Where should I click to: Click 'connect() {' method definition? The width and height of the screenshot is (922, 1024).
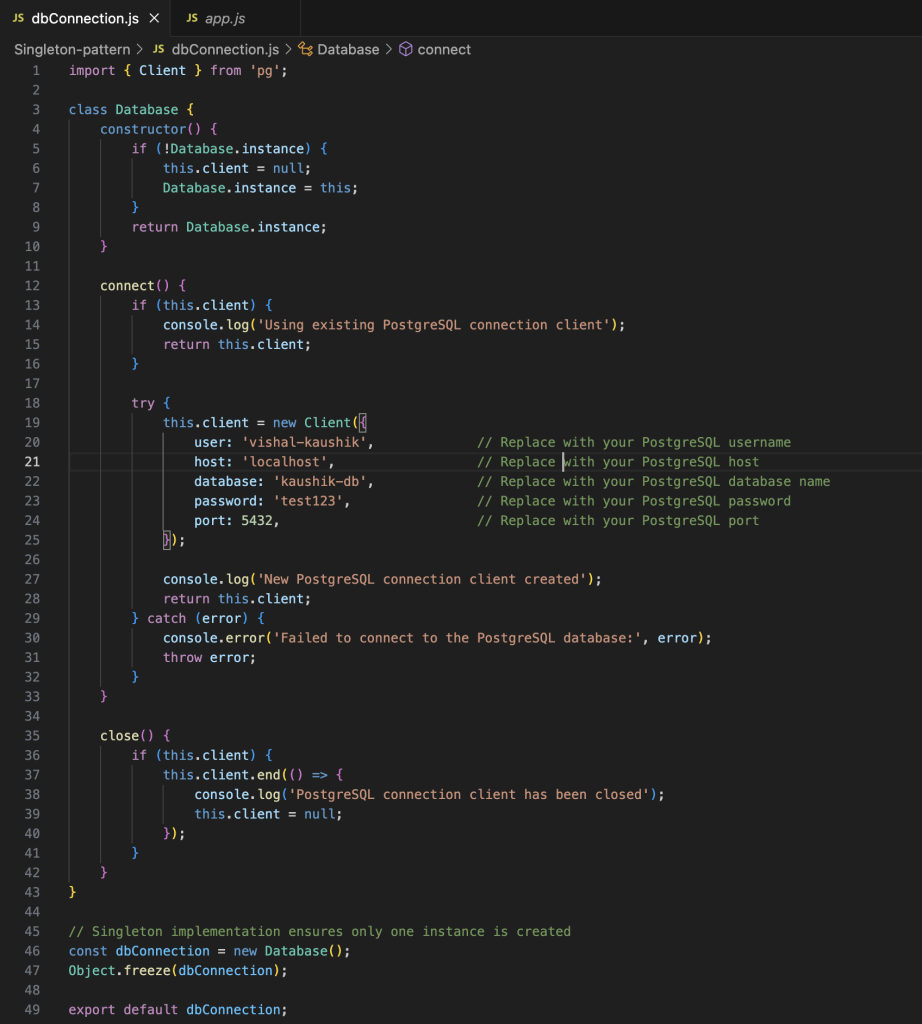pyautogui.click(x=143, y=286)
